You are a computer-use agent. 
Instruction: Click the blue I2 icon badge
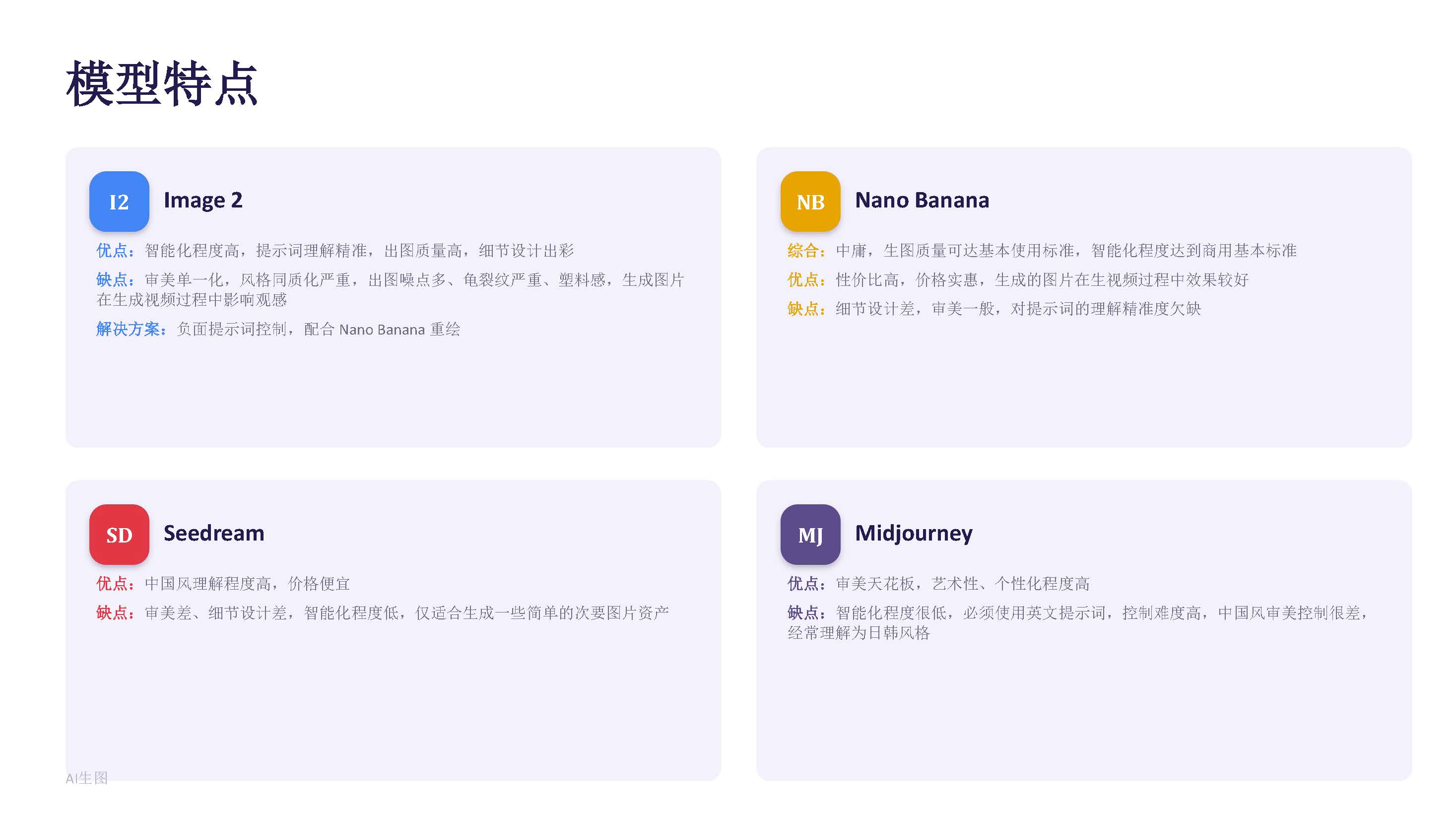coord(119,201)
